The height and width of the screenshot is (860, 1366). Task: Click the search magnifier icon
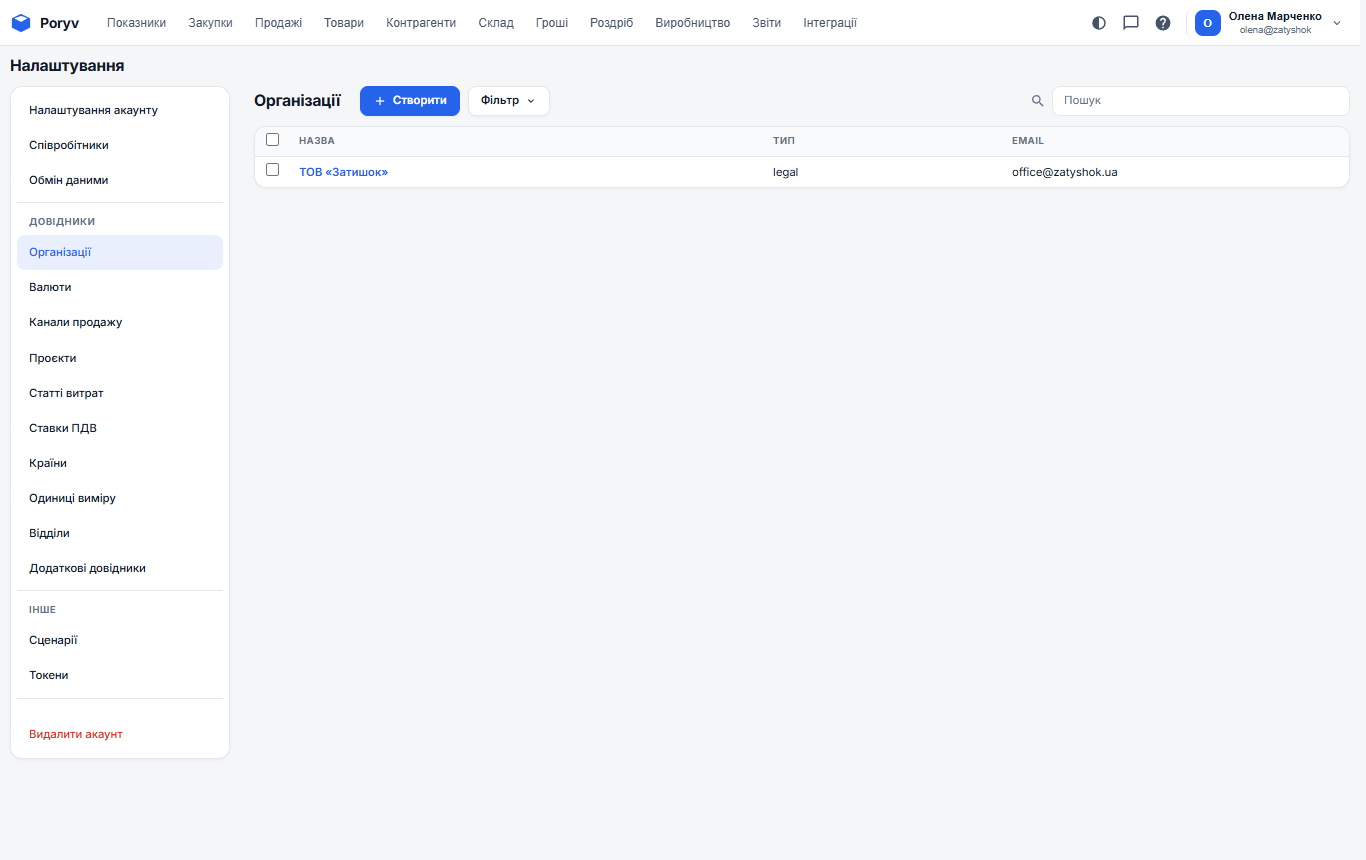(x=1038, y=101)
